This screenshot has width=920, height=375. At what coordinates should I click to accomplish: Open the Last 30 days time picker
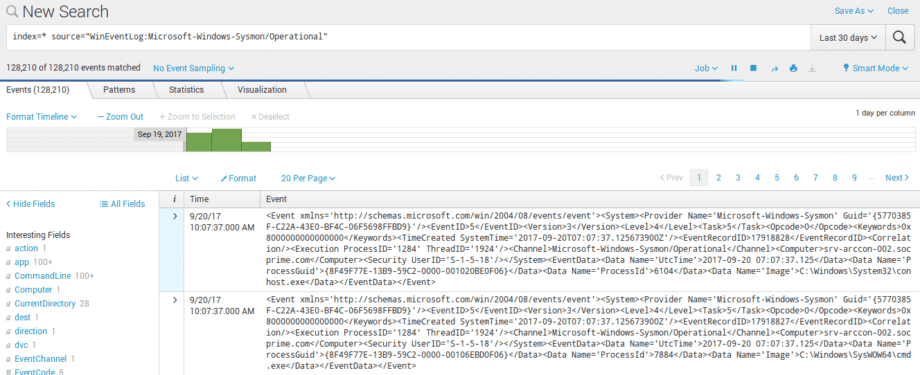click(848, 37)
